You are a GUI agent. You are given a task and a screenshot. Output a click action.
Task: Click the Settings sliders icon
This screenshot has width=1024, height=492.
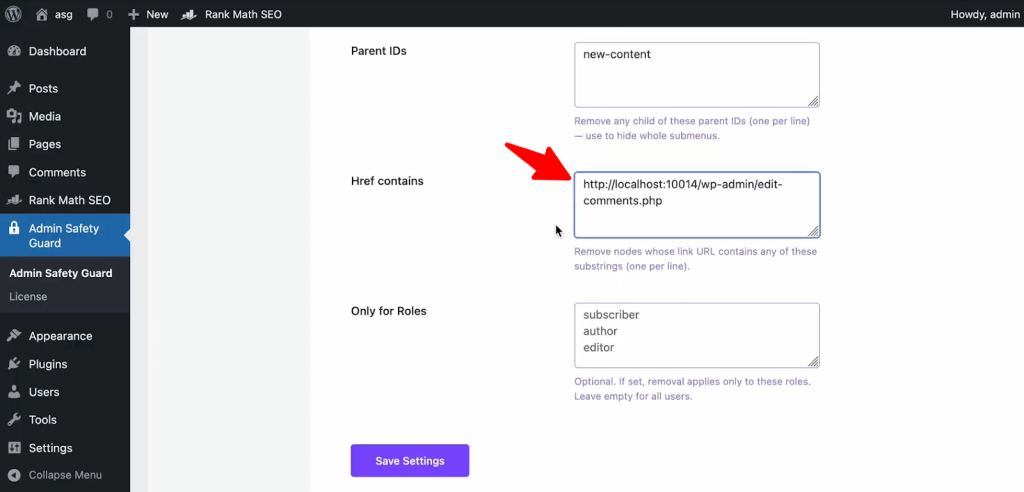pyautogui.click(x=14, y=448)
